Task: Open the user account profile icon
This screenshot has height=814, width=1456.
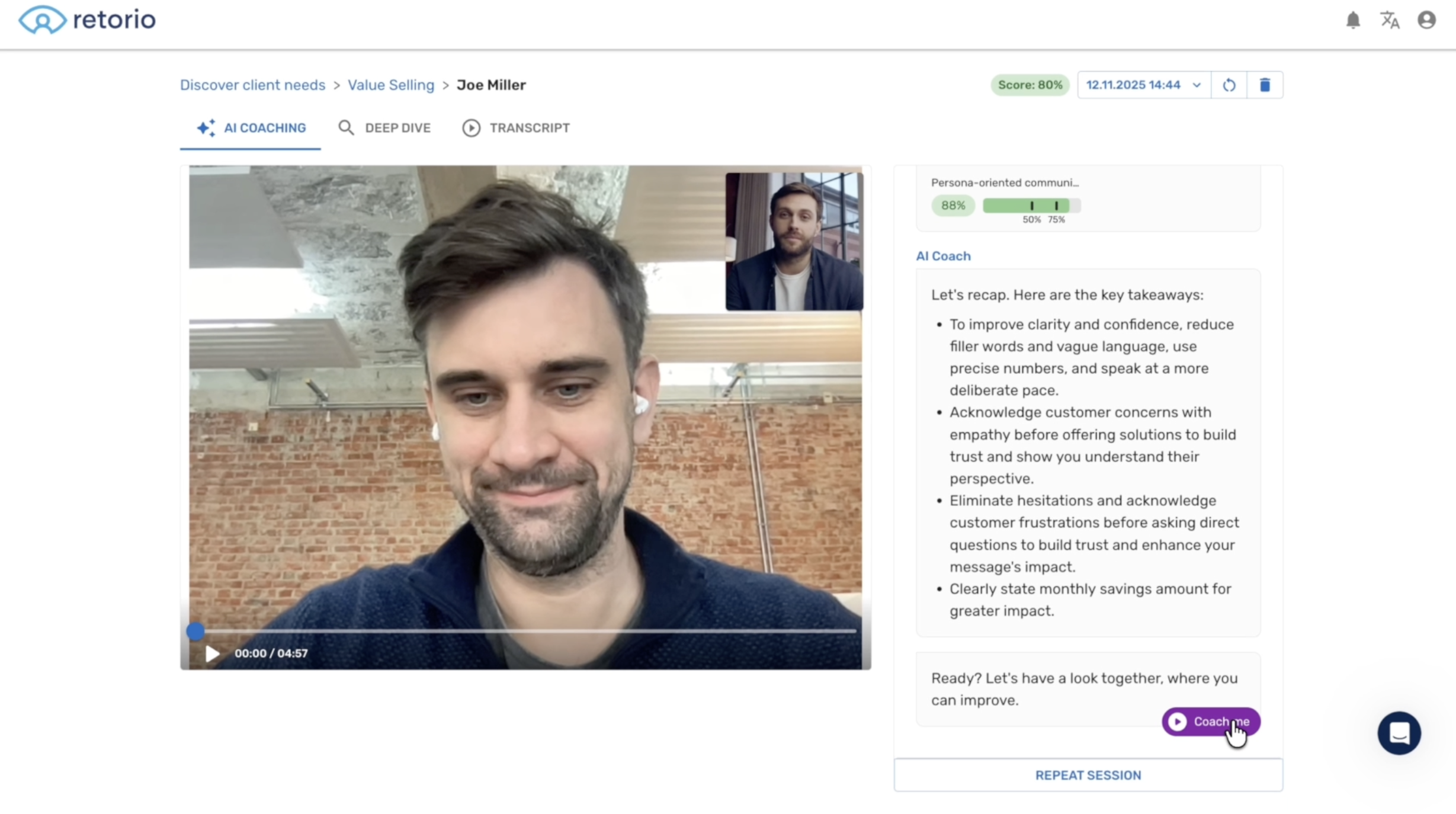Action: point(1427,20)
